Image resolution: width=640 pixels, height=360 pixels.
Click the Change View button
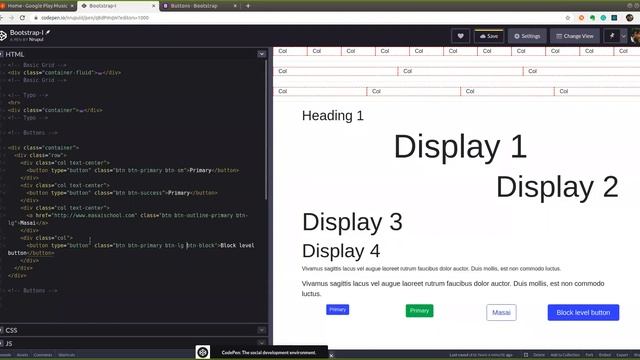(x=575, y=36)
